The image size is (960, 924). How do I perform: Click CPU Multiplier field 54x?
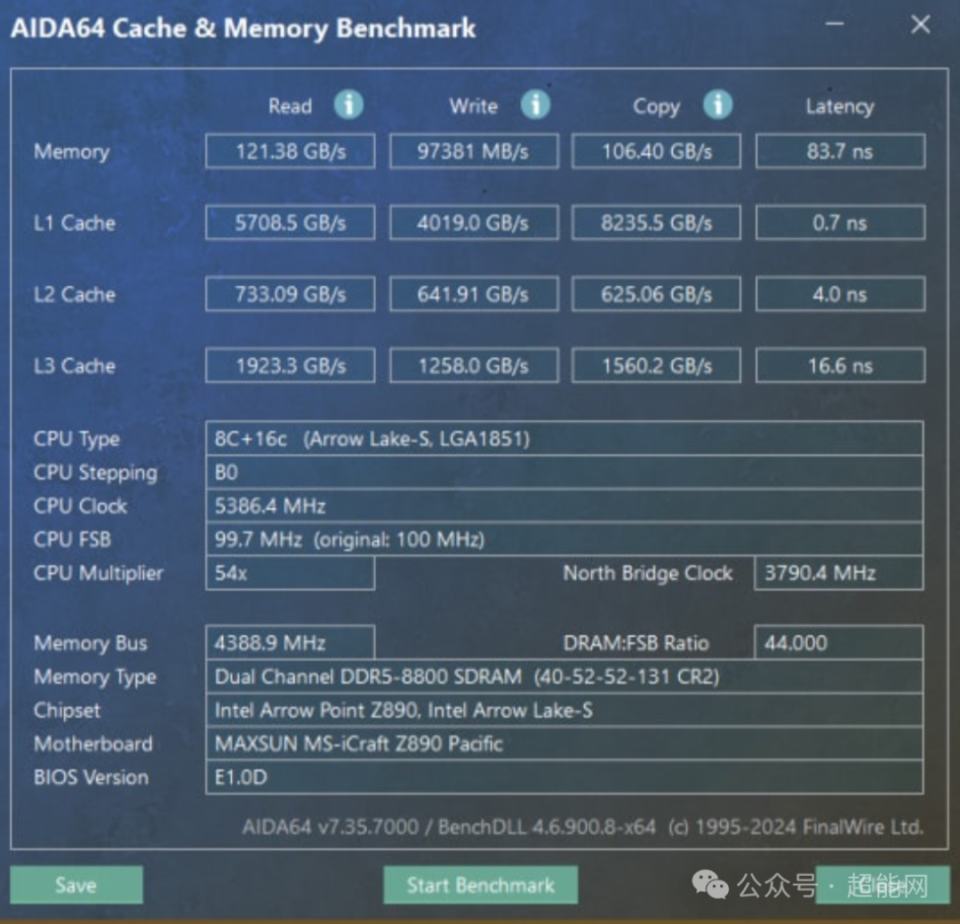tap(290, 573)
